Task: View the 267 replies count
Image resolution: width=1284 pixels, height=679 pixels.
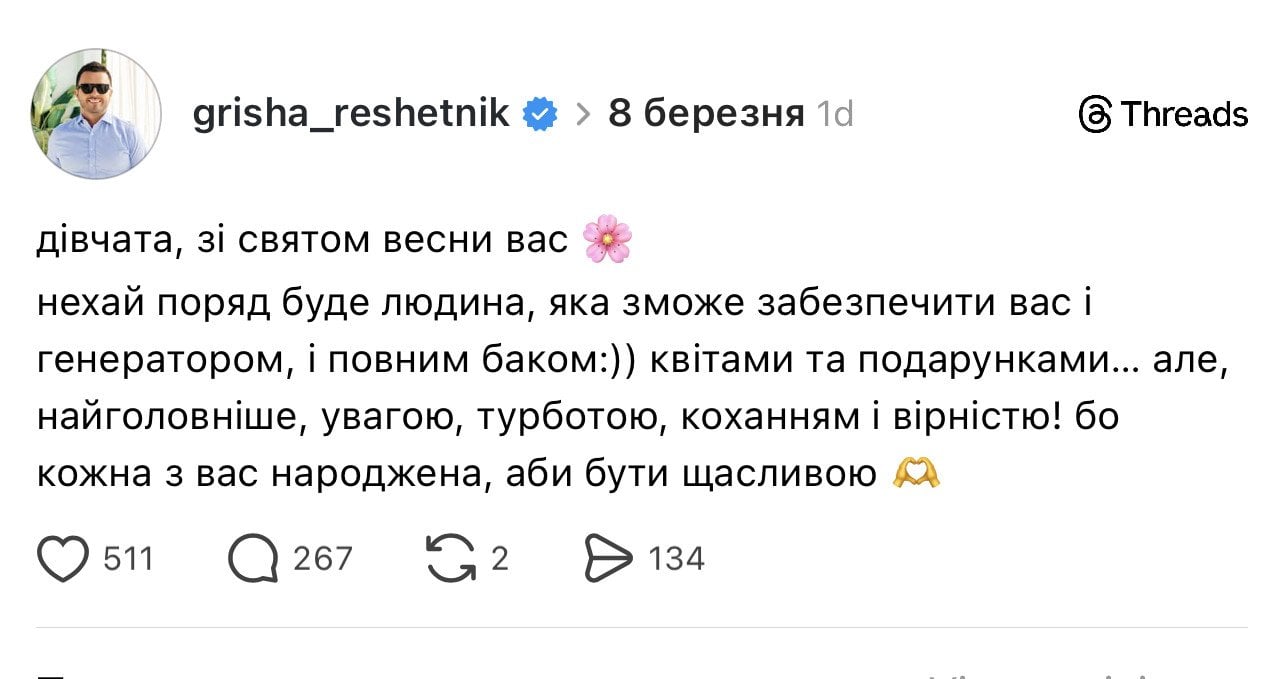Action: tap(322, 558)
